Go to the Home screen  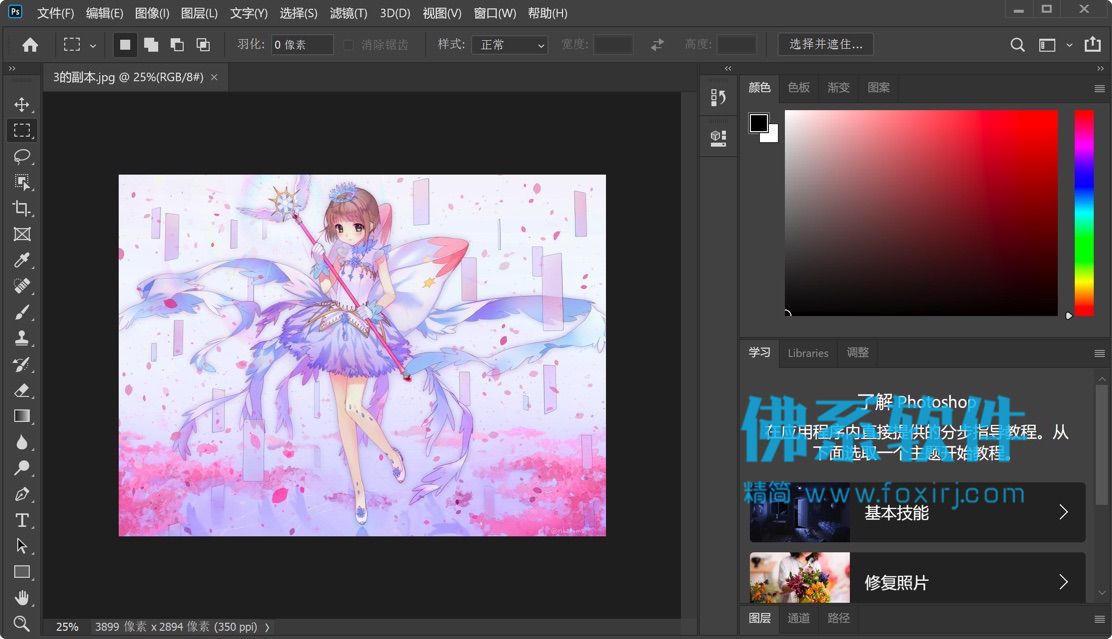[30, 45]
